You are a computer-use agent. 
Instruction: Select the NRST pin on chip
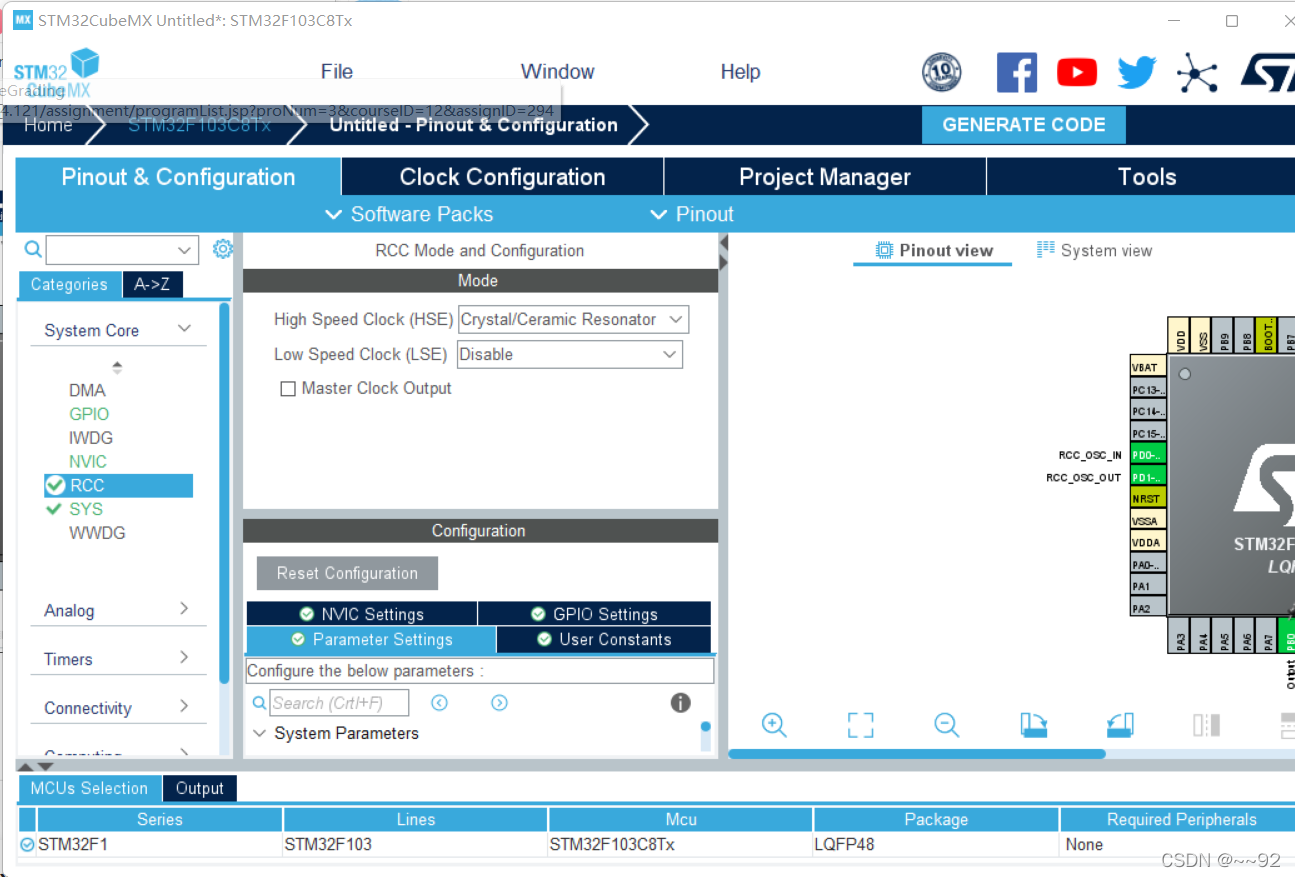[x=1148, y=499]
